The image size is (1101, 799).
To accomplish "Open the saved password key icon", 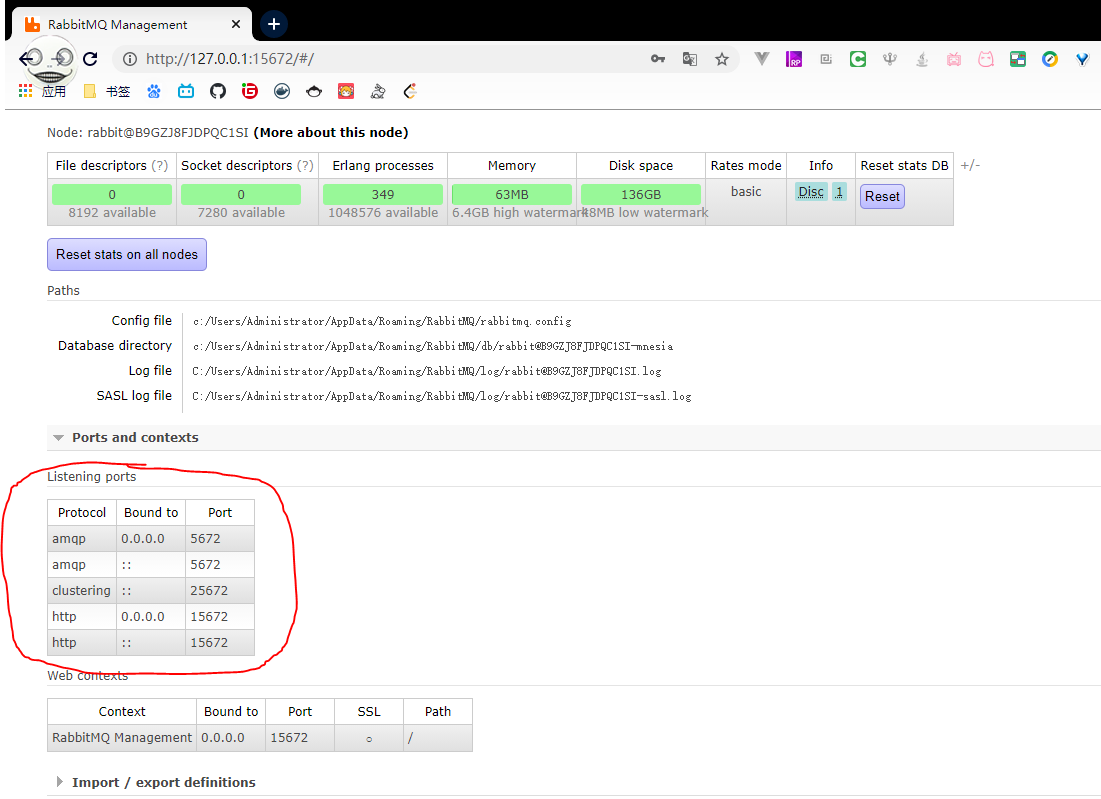I will tap(658, 59).
